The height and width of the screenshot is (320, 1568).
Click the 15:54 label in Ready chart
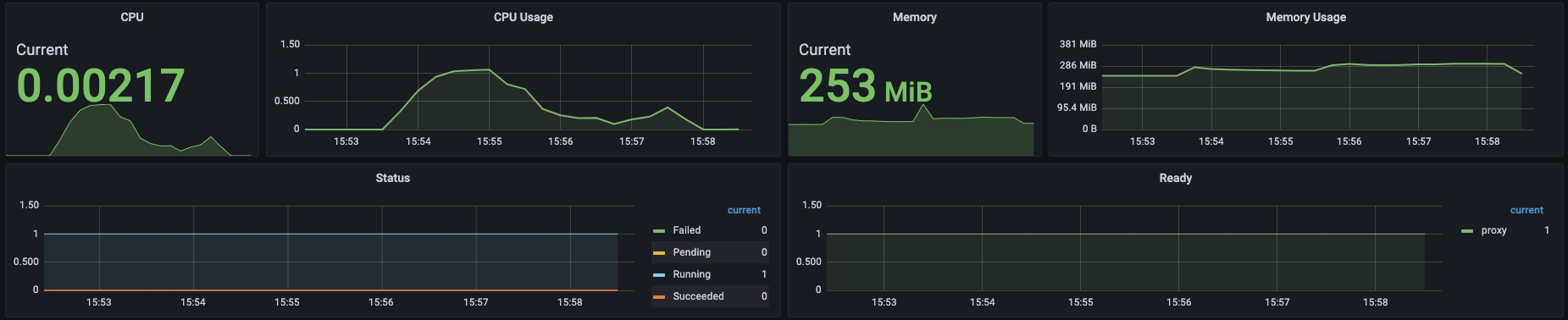[x=983, y=302]
